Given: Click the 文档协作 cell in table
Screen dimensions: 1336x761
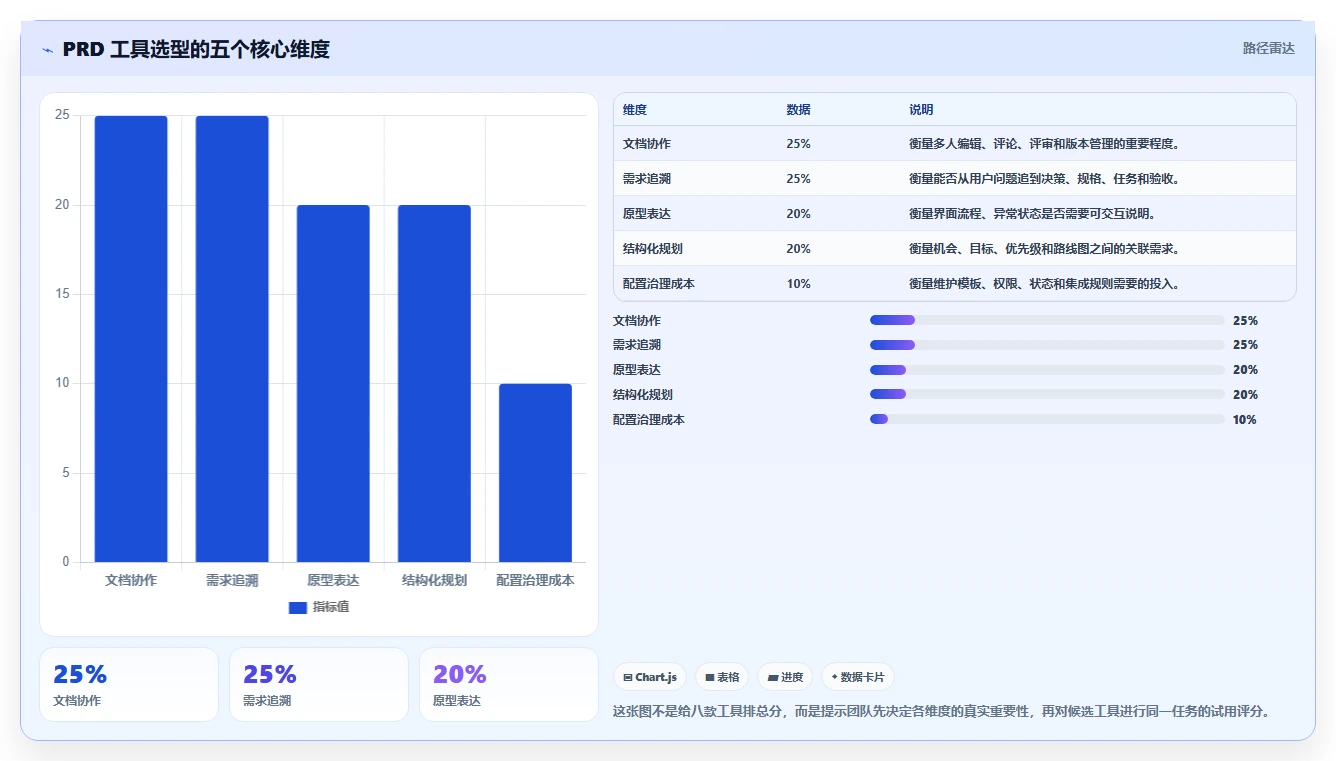Looking at the screenshot, I should click(647, 144).
